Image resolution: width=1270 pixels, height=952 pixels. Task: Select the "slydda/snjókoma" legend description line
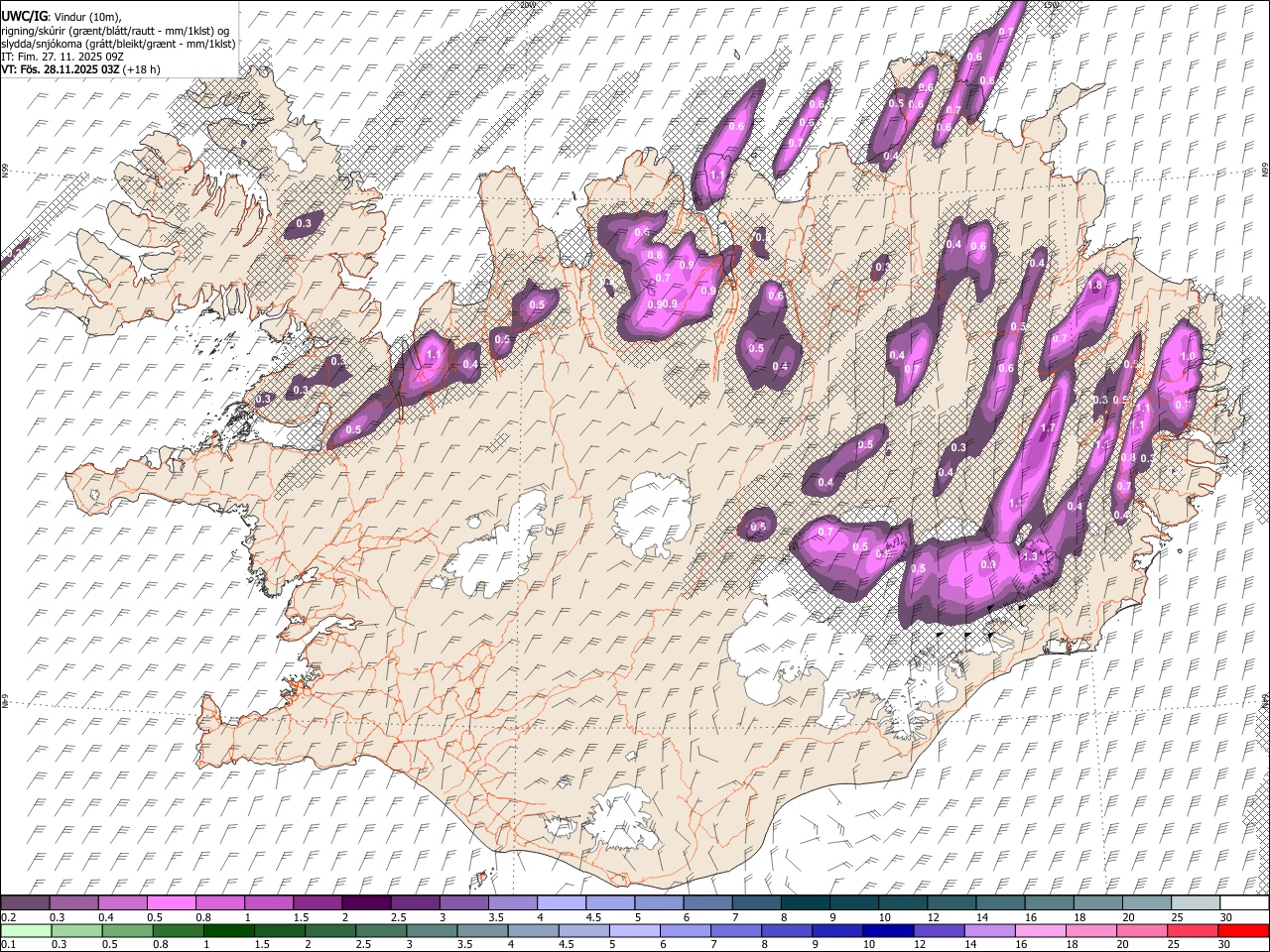[x=118, y=44]
